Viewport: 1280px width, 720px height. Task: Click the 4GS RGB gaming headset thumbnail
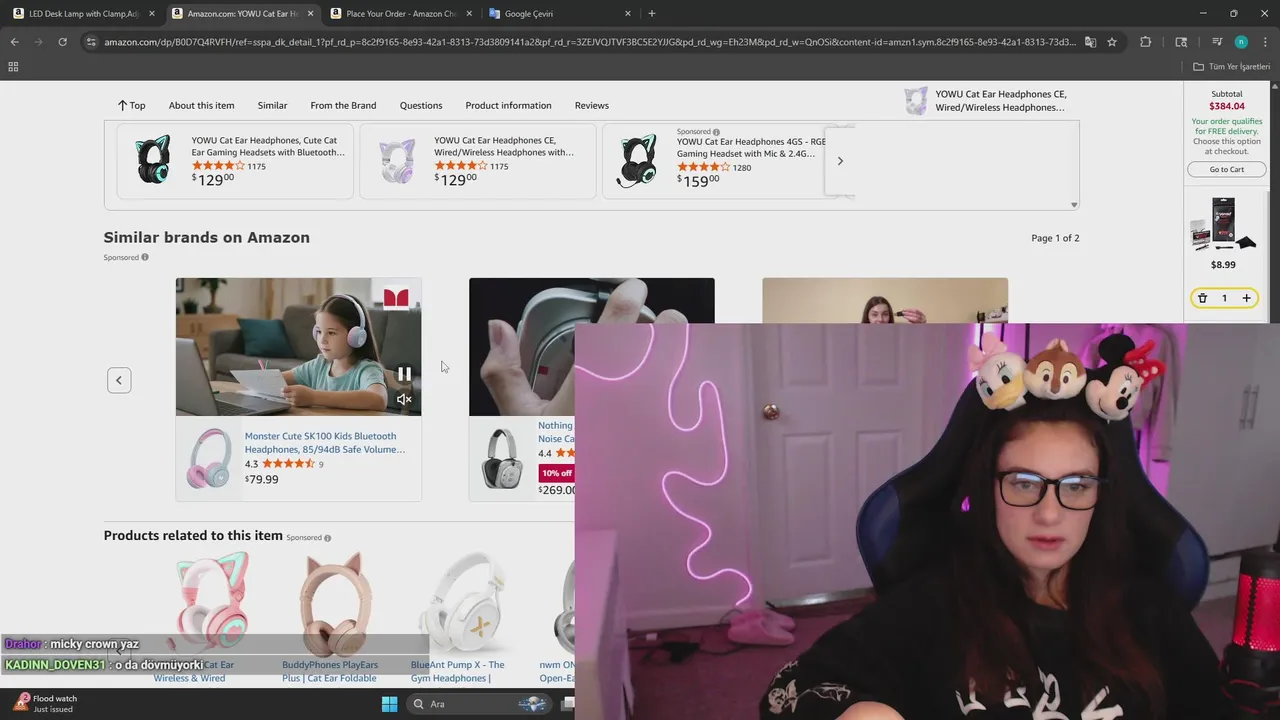(x=637, y=161)
